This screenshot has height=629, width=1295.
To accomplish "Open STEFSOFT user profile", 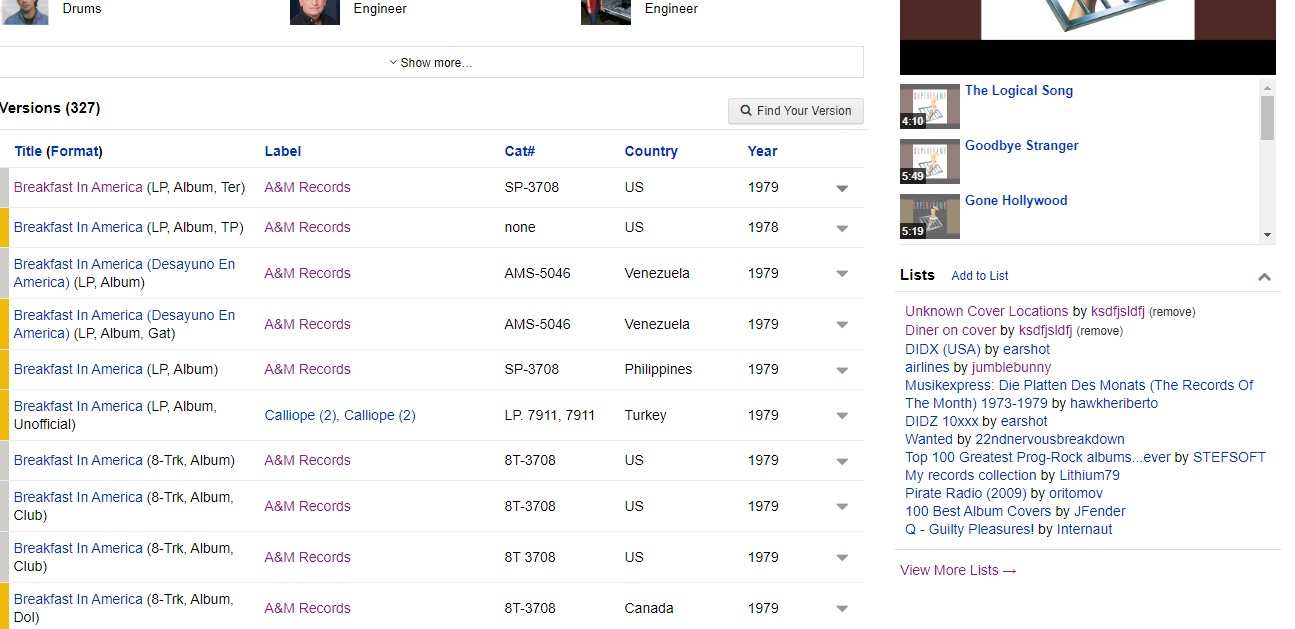I will click(x=1229, y=457).
